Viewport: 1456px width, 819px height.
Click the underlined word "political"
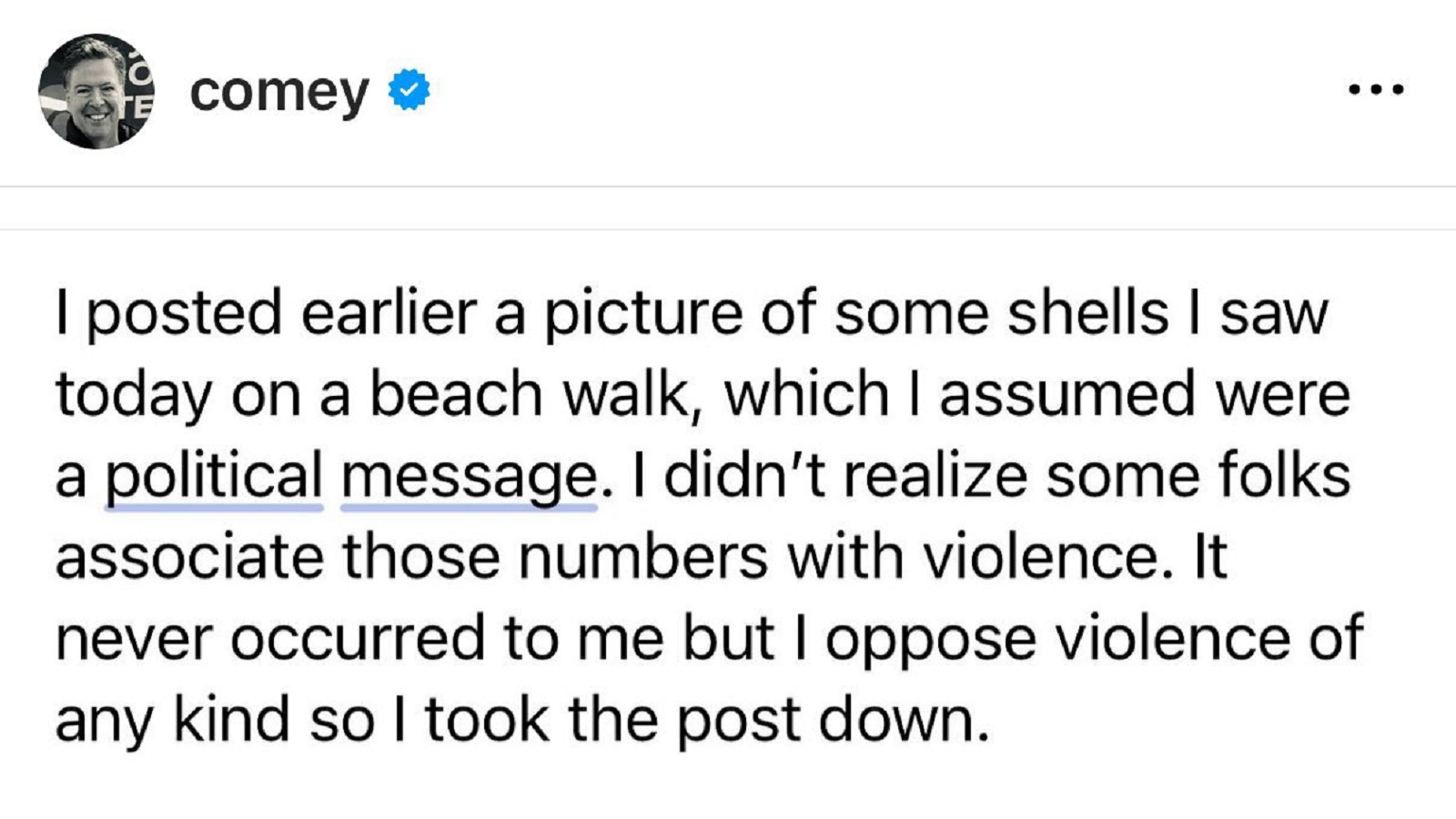pyautogui.click(x=214, y=476)
